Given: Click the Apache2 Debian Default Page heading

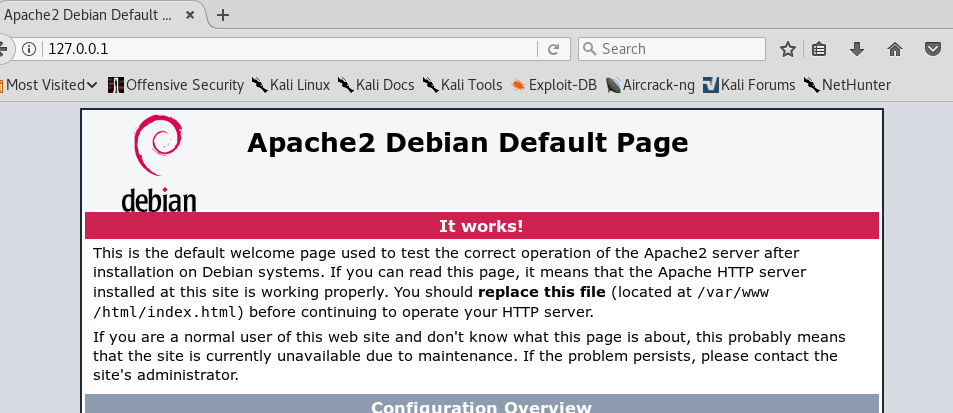Looking at the screenshot, I should (467, 143).
